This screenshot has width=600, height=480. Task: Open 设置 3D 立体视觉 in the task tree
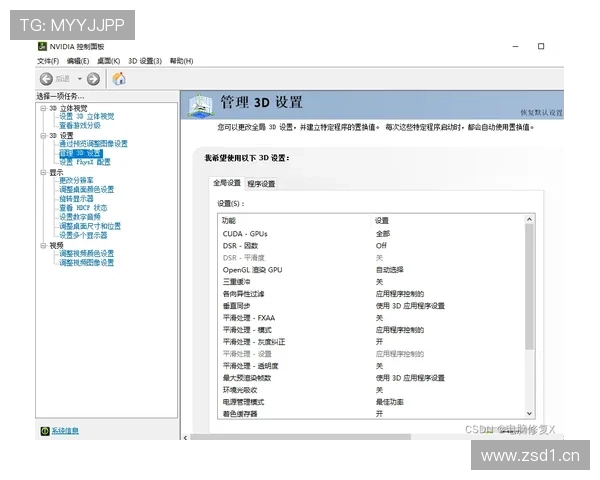pos(86,116)
